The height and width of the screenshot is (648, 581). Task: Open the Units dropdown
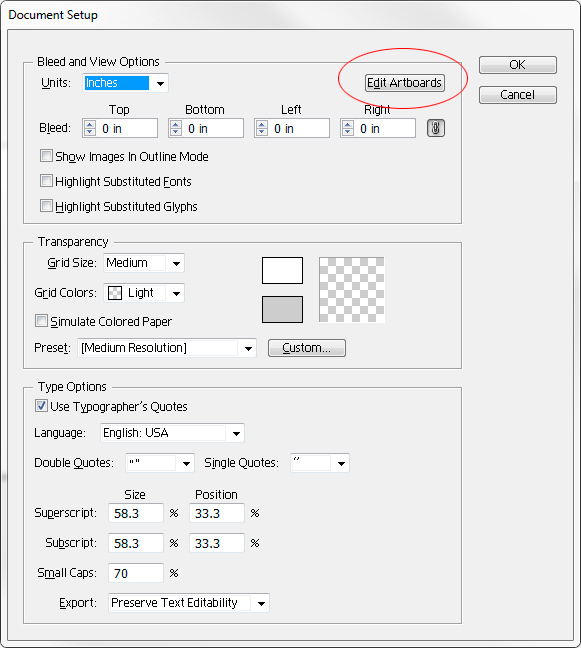pyautogui.click(x=126, y=83)
